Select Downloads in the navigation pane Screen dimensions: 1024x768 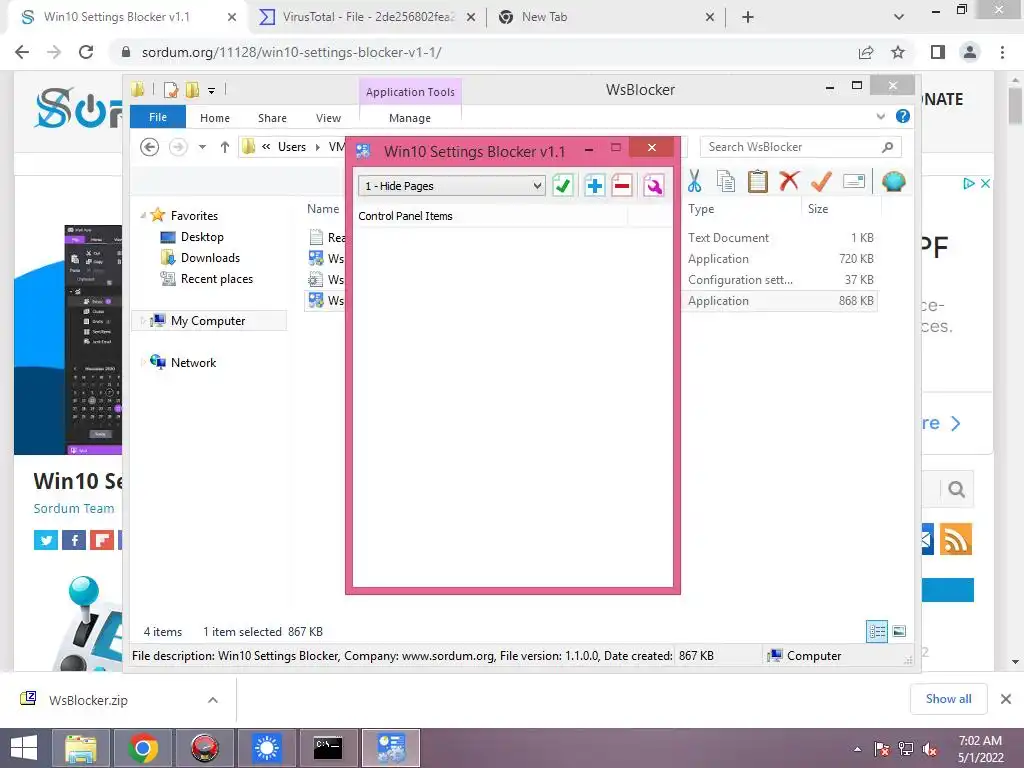[x=210, y=258]
